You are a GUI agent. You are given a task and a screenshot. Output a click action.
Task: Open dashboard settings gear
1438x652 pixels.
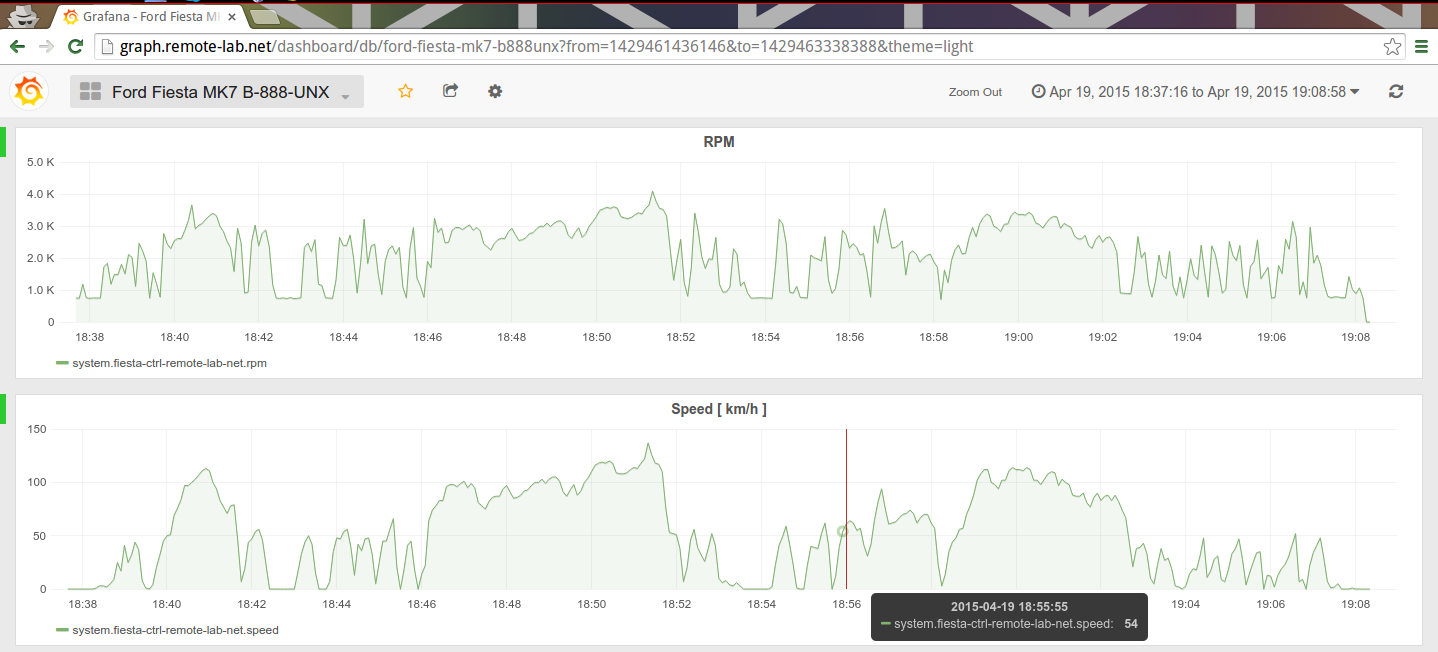[x=495, y=91]
